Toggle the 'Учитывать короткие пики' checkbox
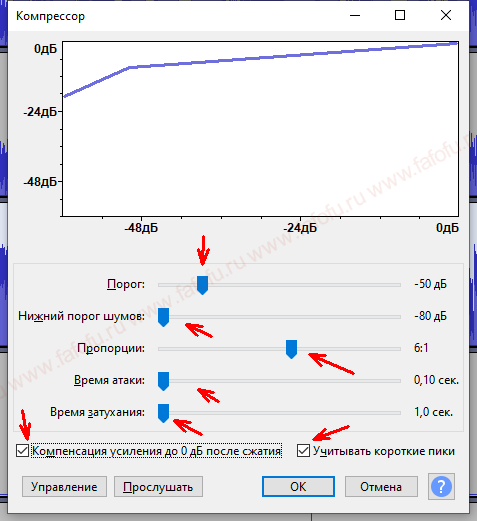Image resolution: width=477 pixels, height=521 pixels. [303, 451]
